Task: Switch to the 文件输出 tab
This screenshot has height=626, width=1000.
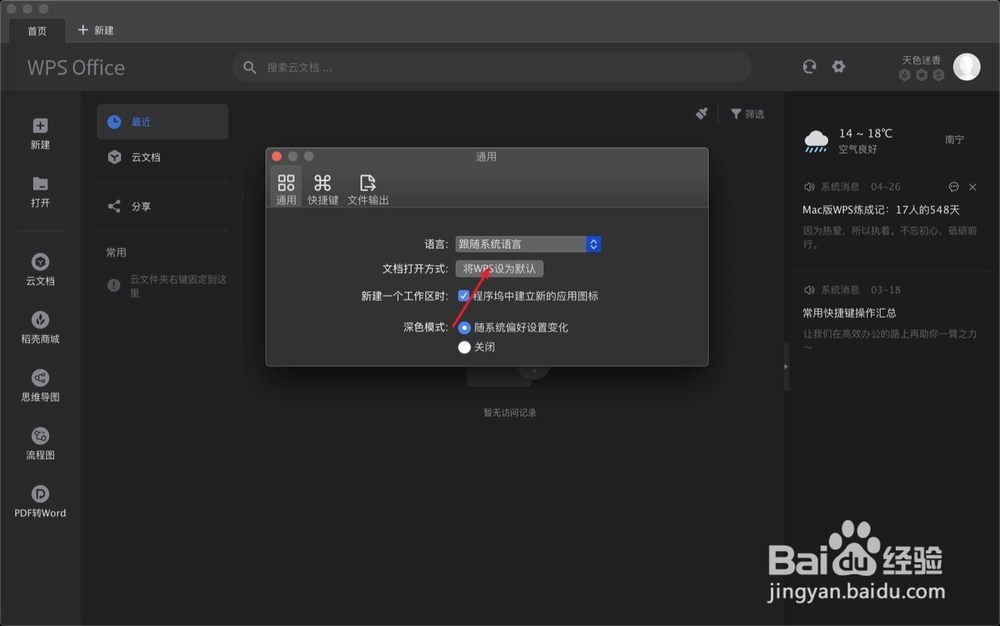Action: click(x=368, y=189)
